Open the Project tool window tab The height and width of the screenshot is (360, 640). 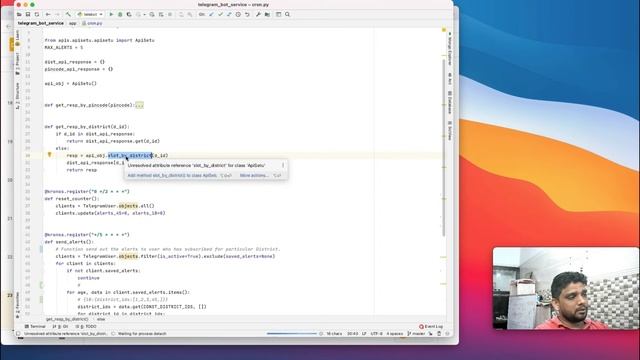coord(18,64)
